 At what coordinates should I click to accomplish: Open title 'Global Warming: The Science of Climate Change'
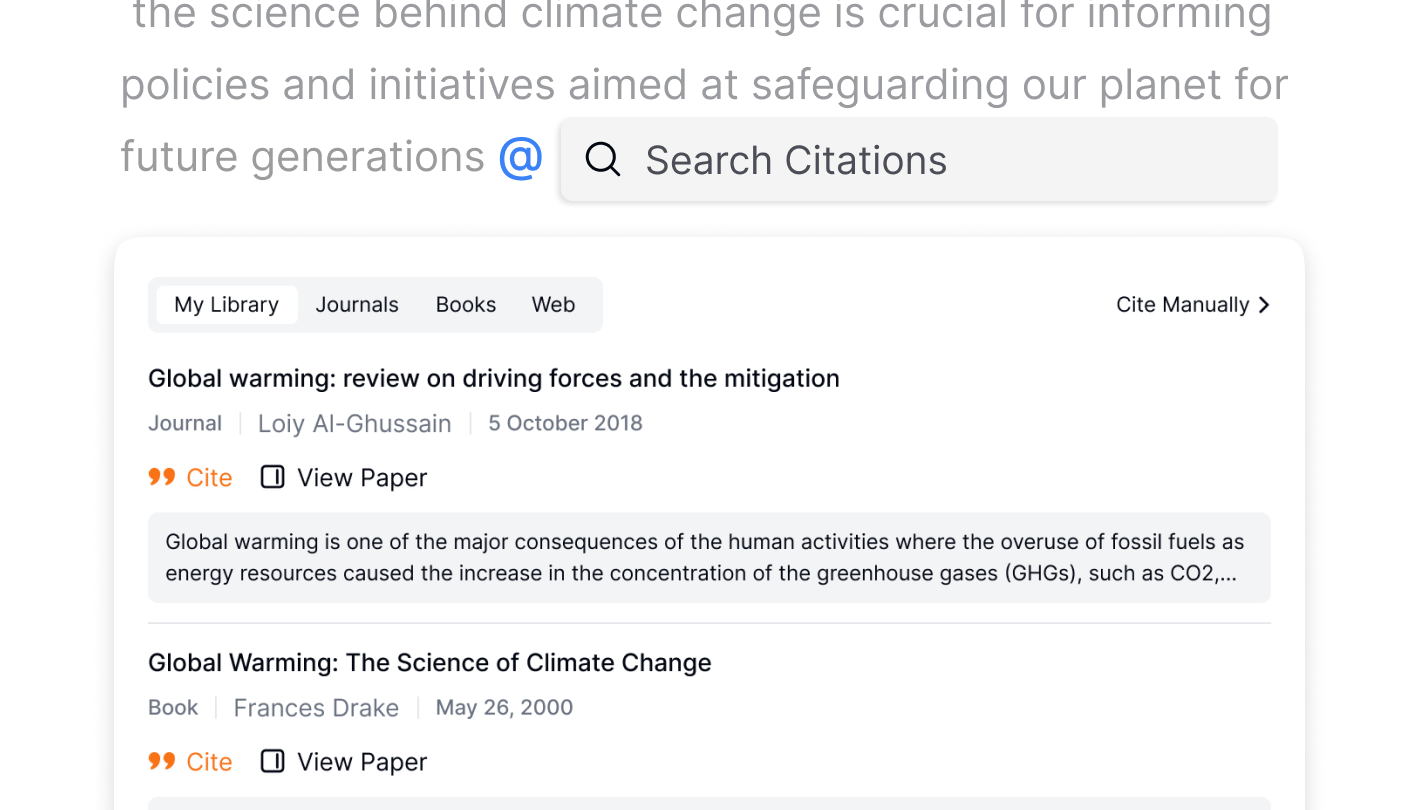click(x=430, y=662)
